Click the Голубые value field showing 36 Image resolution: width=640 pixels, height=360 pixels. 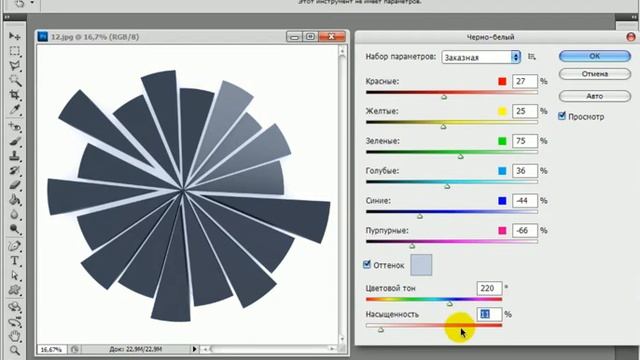tap(525, 171)
